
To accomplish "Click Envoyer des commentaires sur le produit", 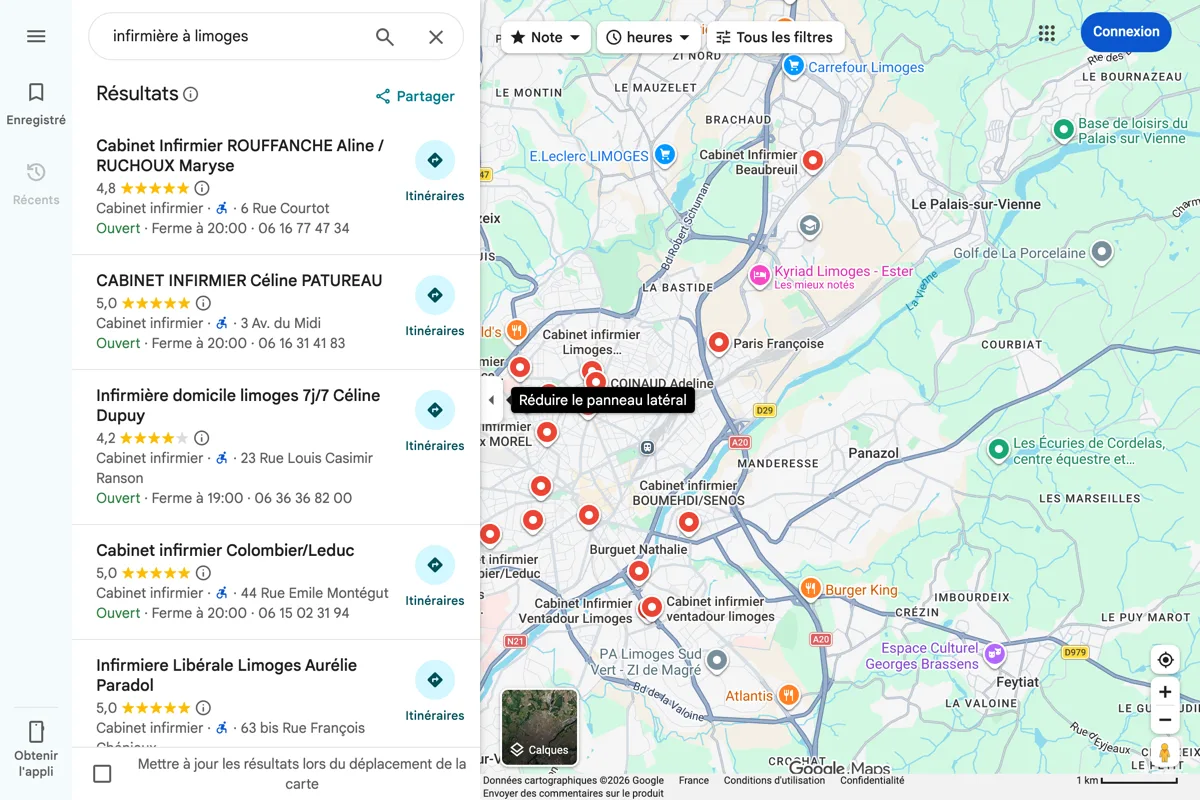I will point(573,793).
